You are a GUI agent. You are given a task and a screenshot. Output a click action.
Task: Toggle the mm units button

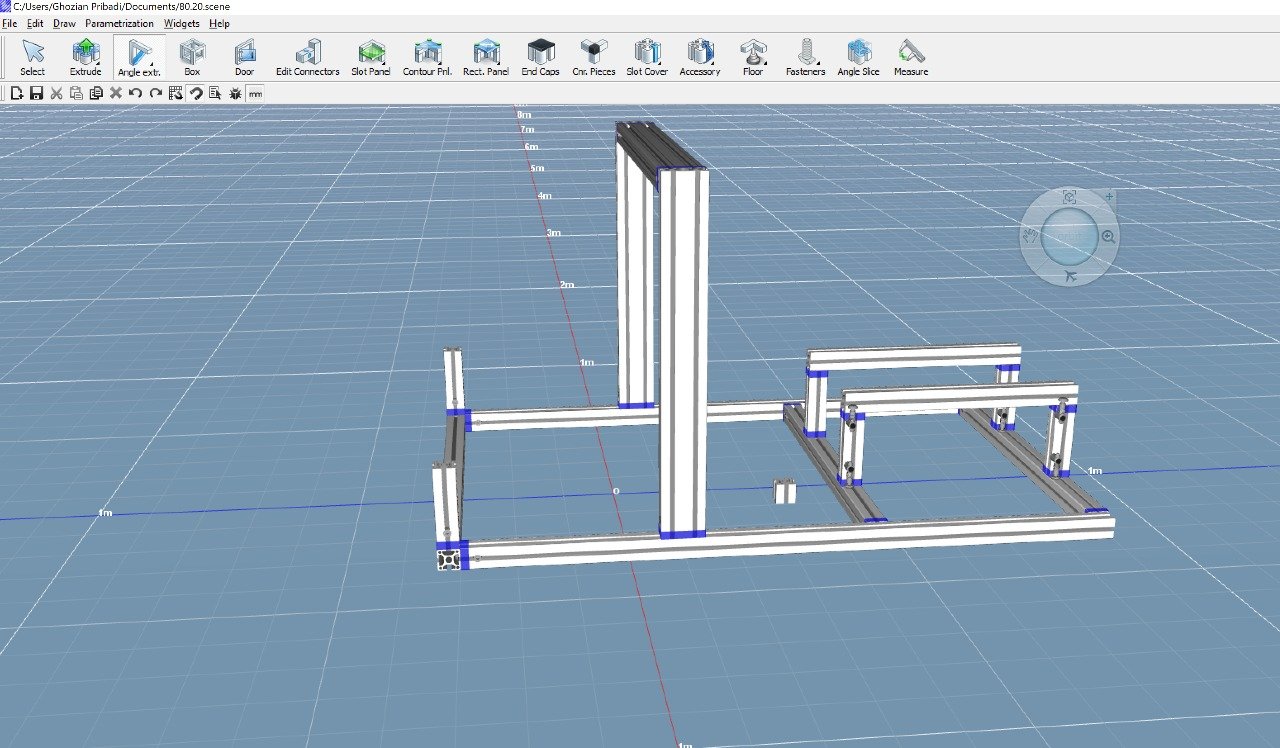(255, 93)
